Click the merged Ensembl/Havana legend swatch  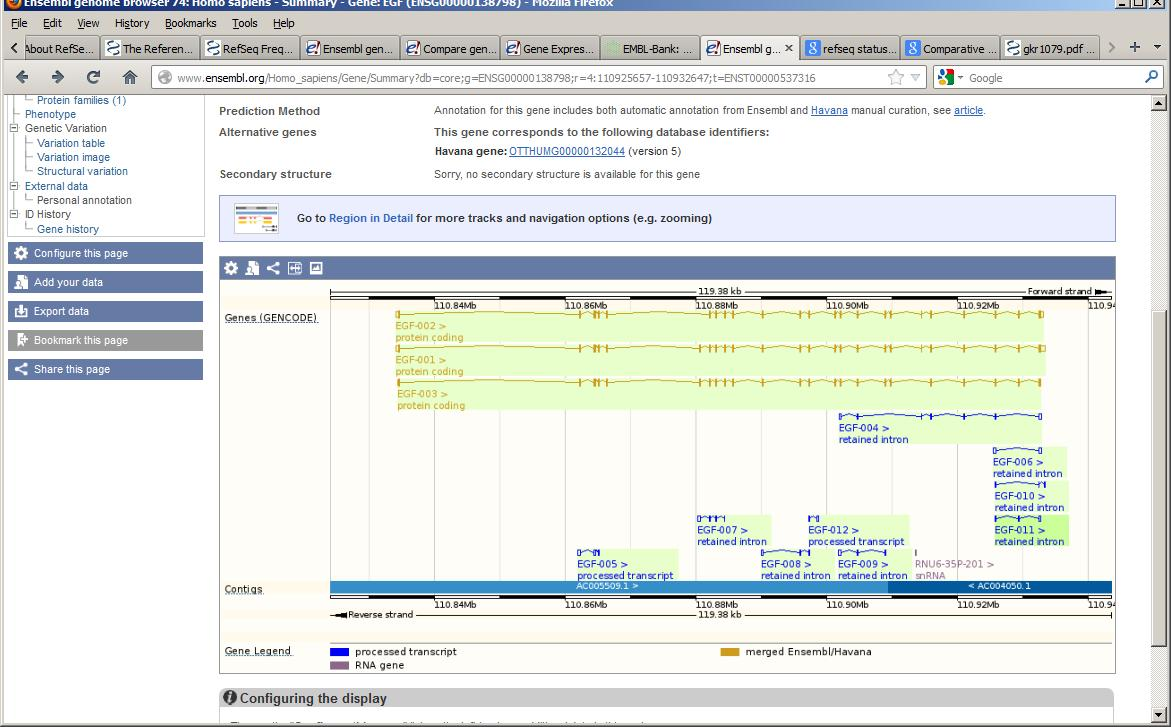[x=730, y=652]
